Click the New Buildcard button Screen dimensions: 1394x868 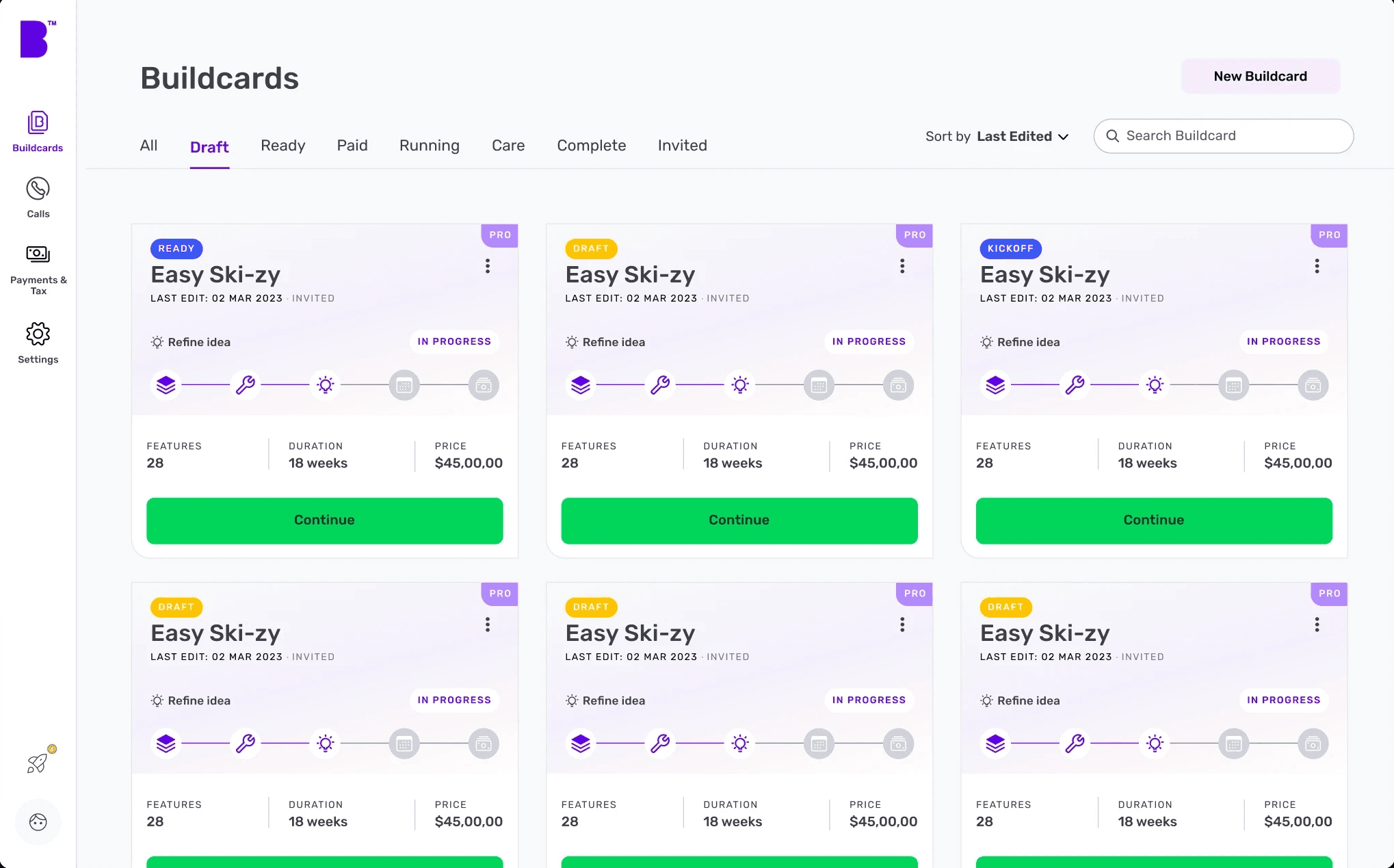click(1259, 76)
